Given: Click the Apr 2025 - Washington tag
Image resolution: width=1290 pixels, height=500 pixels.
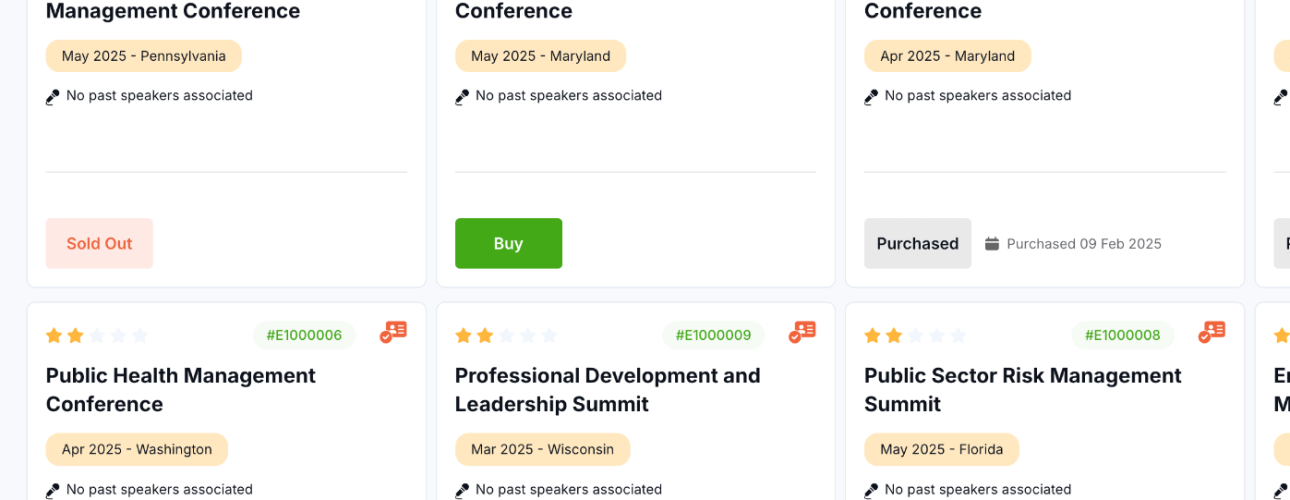Looking at the screenshot, I should [137, 449].
